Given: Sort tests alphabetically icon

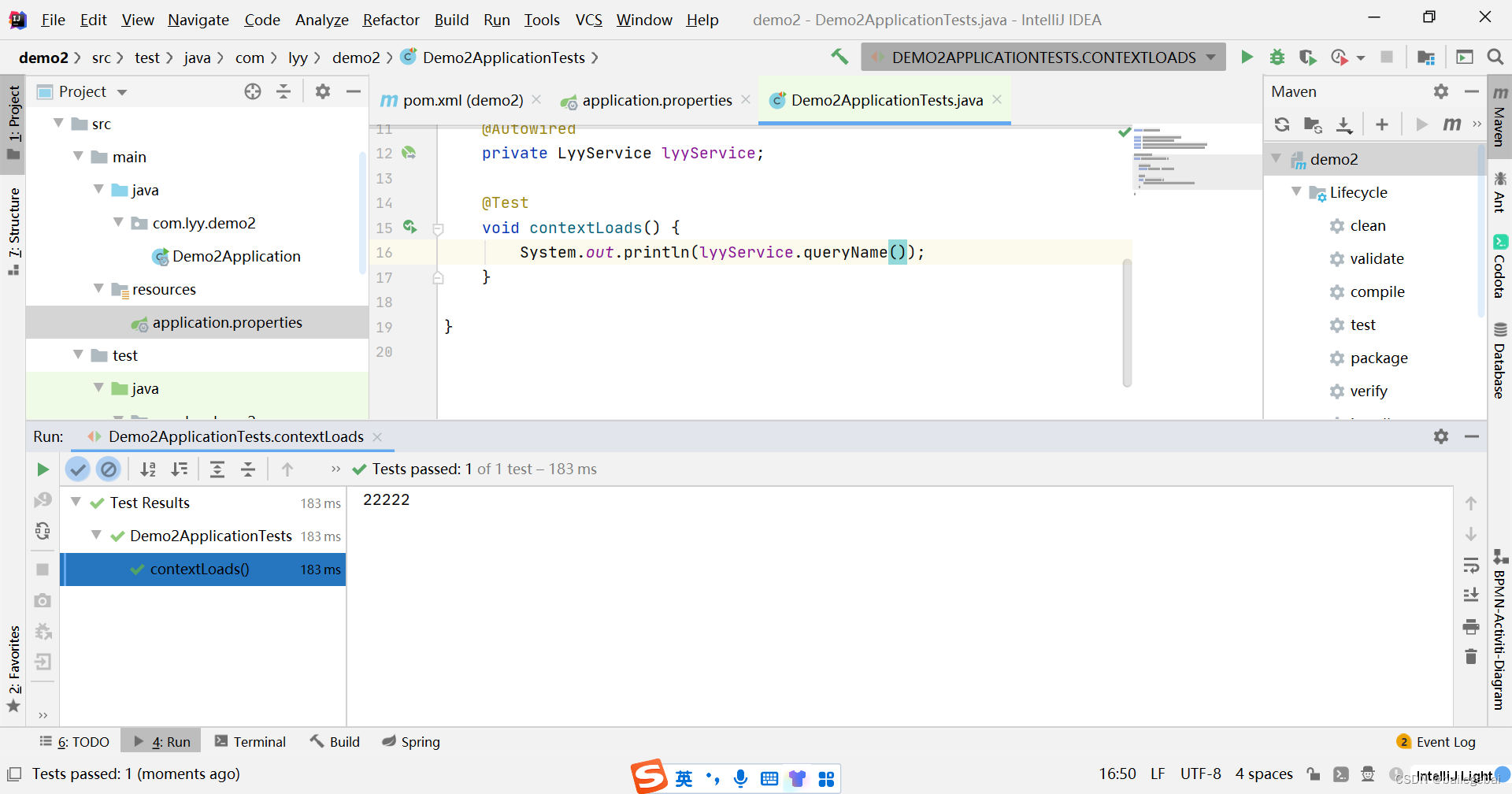Looking at the screenshot, I should tap(148, 469).
